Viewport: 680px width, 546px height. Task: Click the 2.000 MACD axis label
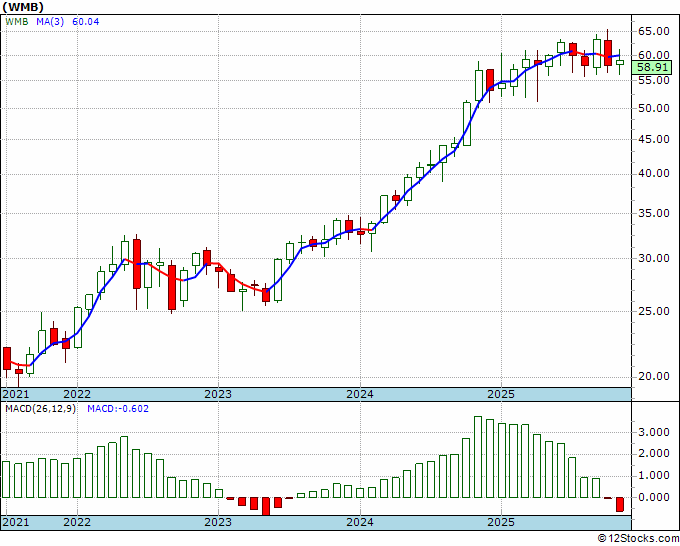[x=654, y=454]
